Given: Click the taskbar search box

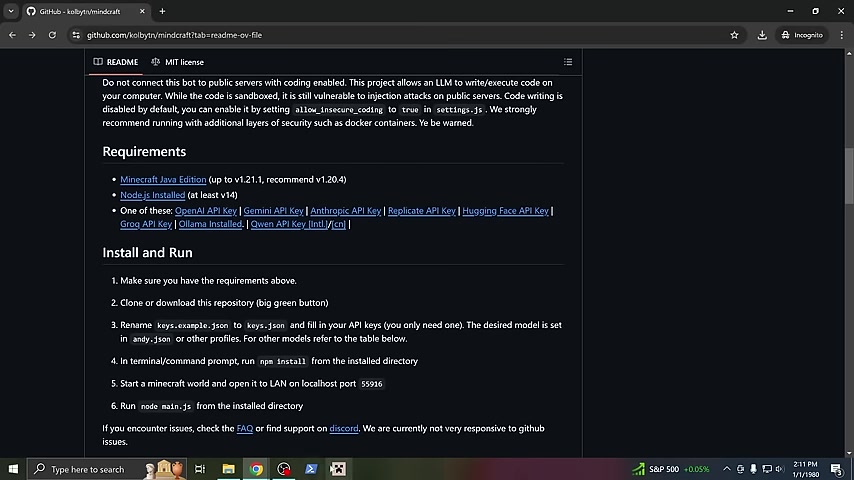Looking at the screenshot, I should pos(107,469).
